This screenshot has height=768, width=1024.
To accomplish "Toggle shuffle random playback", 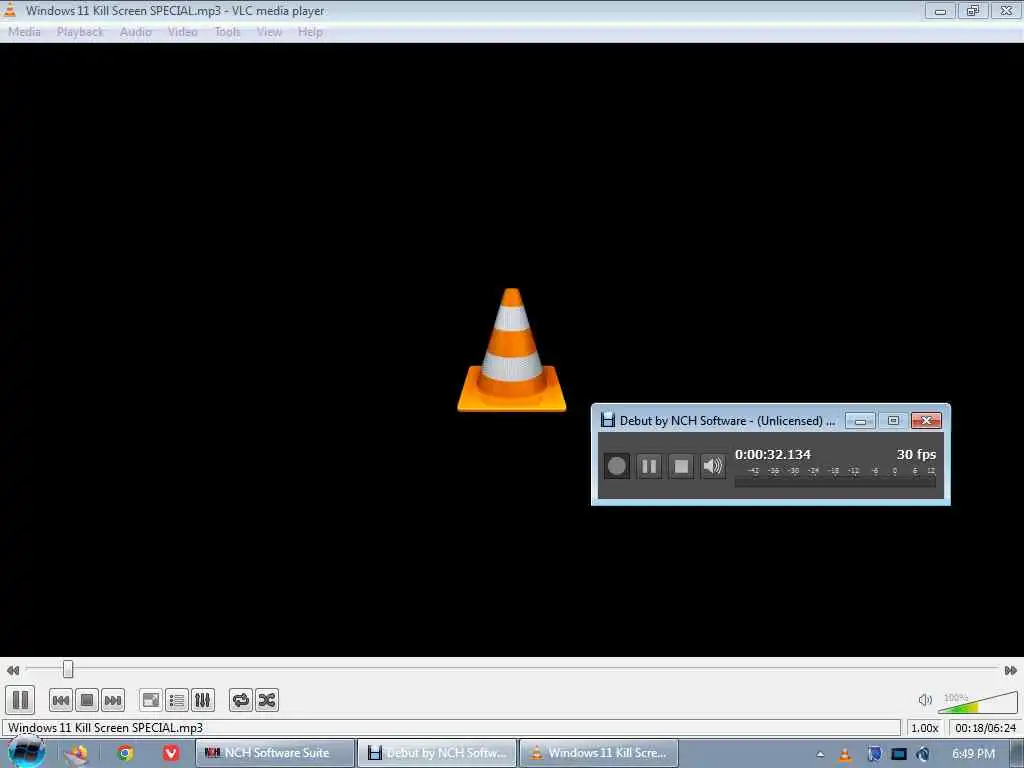I will pos(267,700).
